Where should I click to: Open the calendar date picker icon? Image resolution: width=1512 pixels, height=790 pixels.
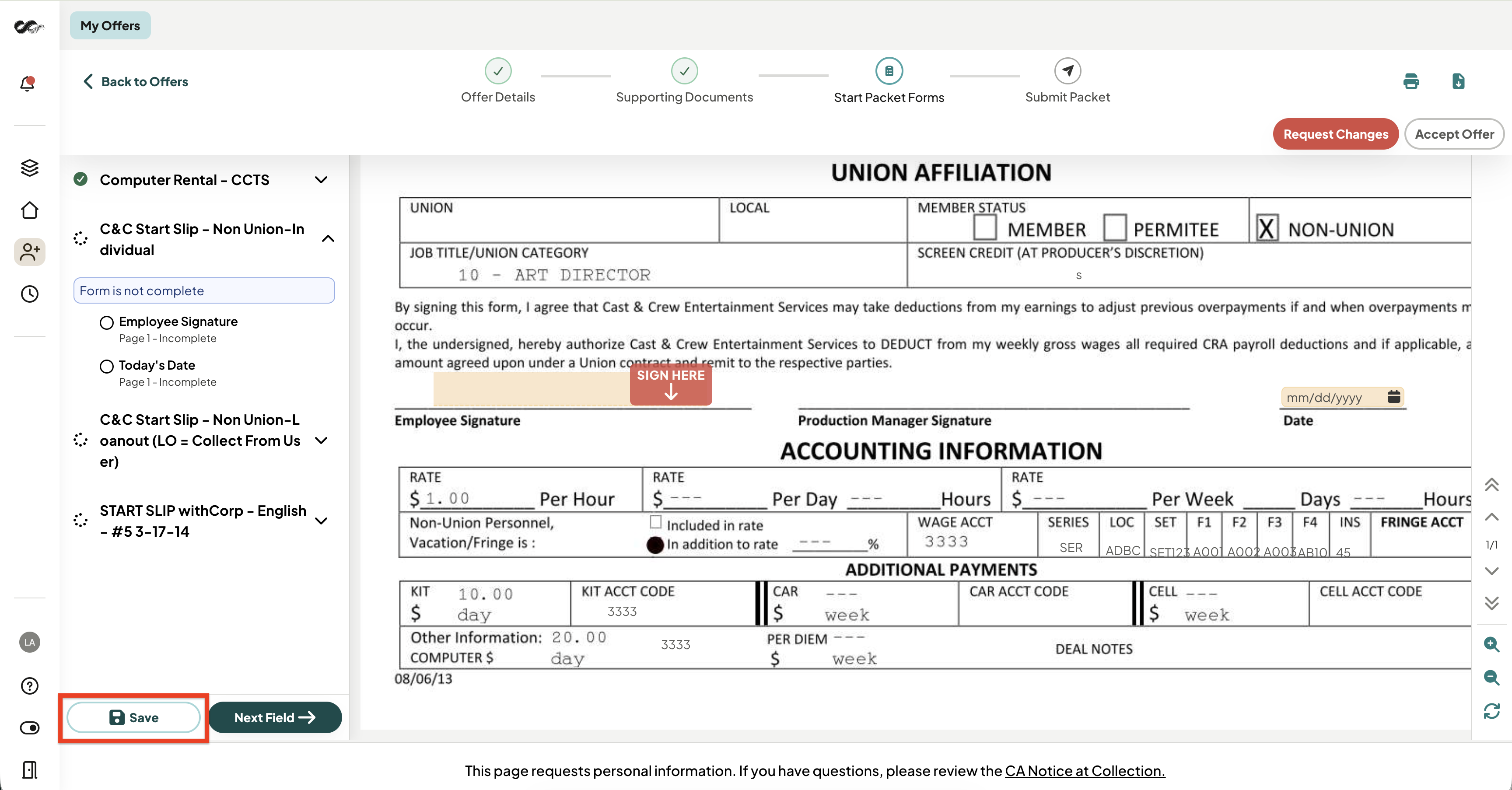point(1394,397)
